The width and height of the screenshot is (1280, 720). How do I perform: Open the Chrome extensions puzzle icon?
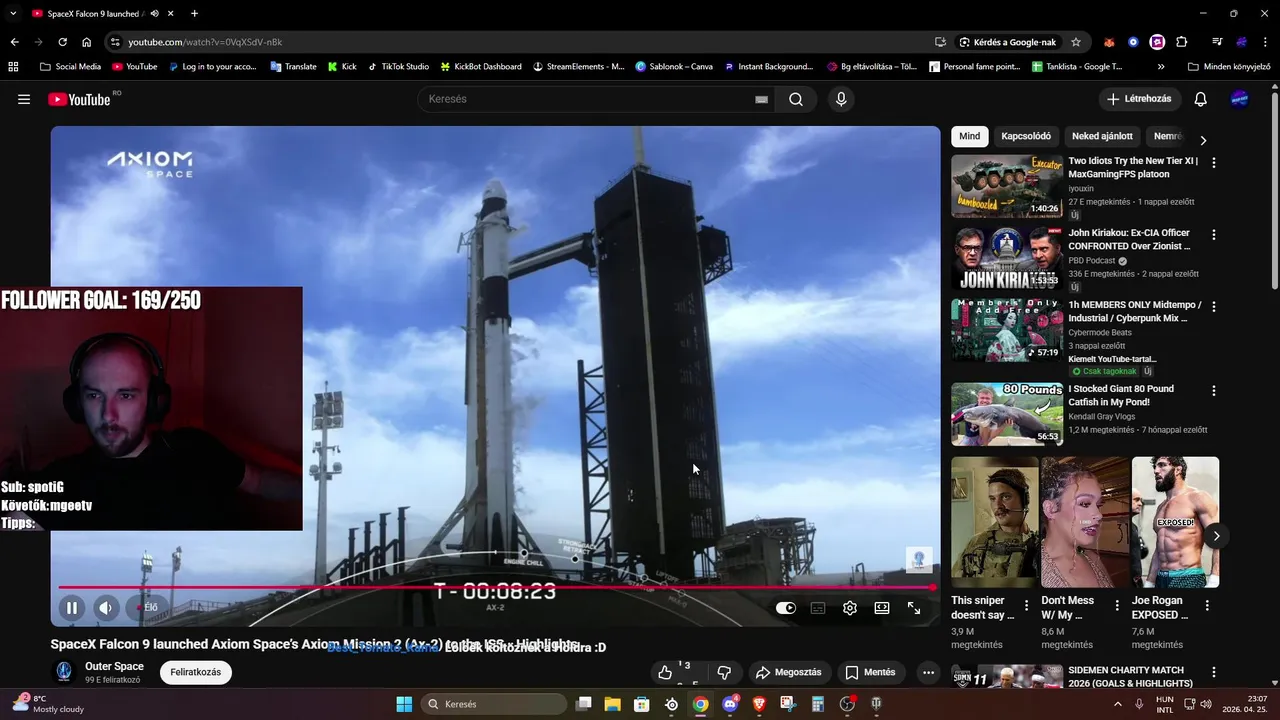[1182, 42]
